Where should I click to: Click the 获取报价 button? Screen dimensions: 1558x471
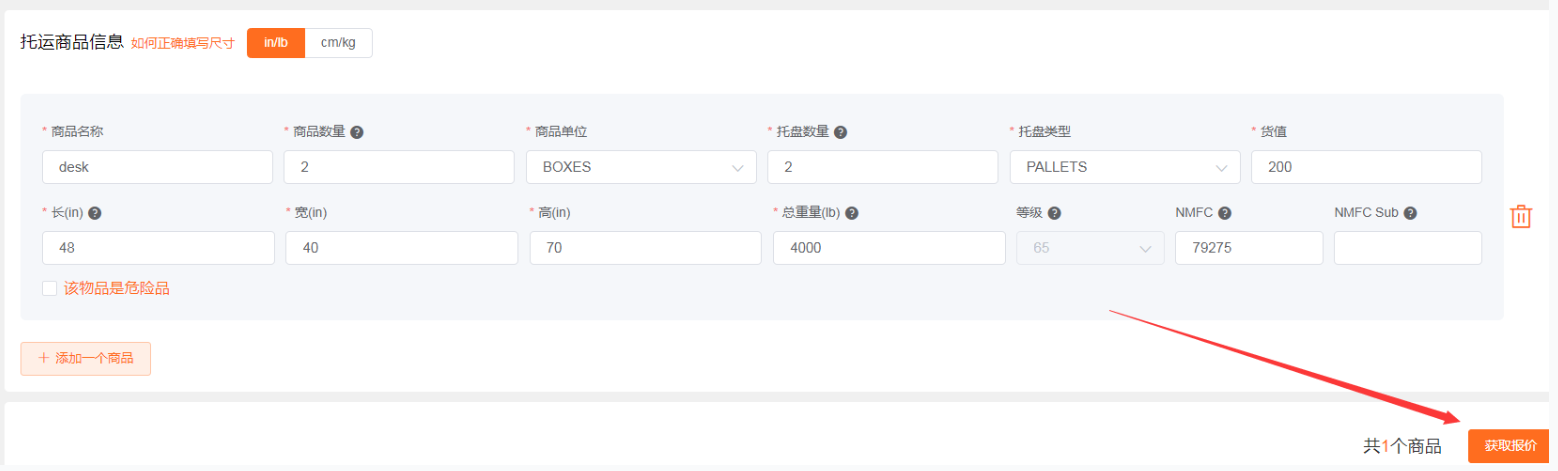(x=1510, y=446)
